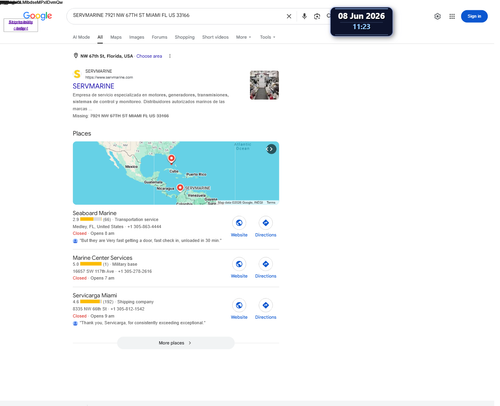Start voice search with the microphone icon

[x=304, y=16]
